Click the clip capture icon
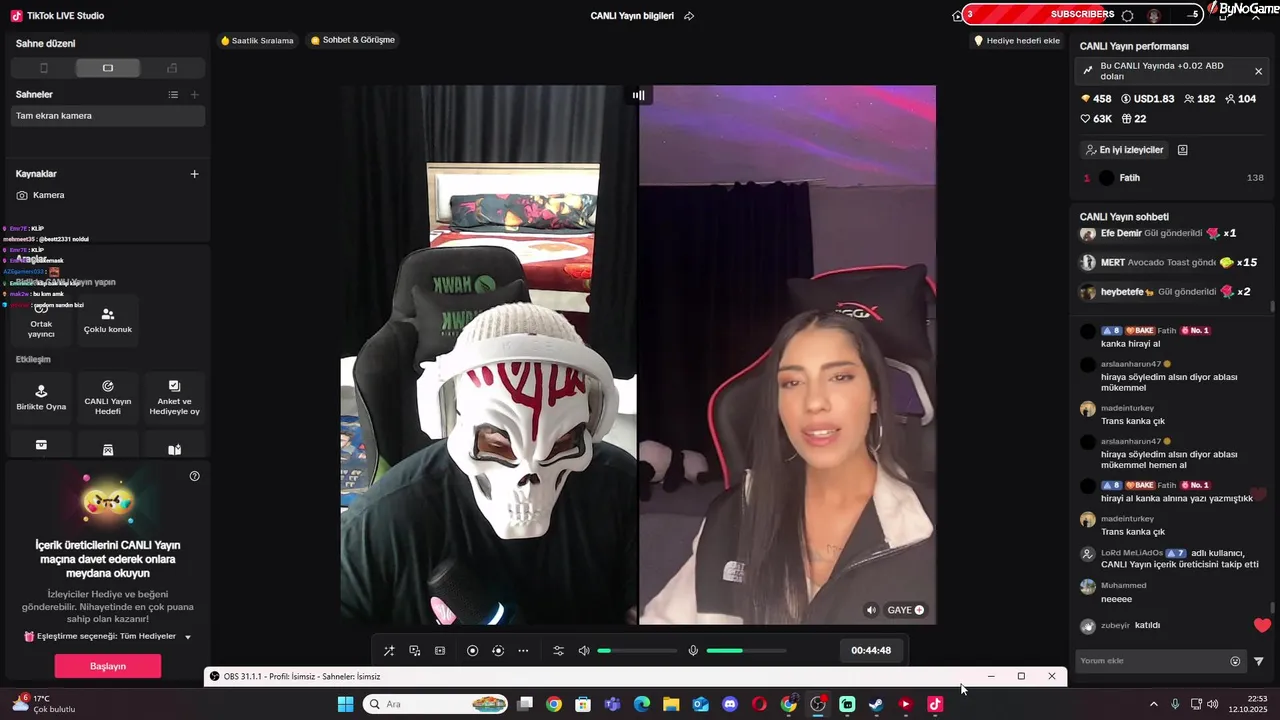This screenshot has height=720, width=1280. (440, 651)
